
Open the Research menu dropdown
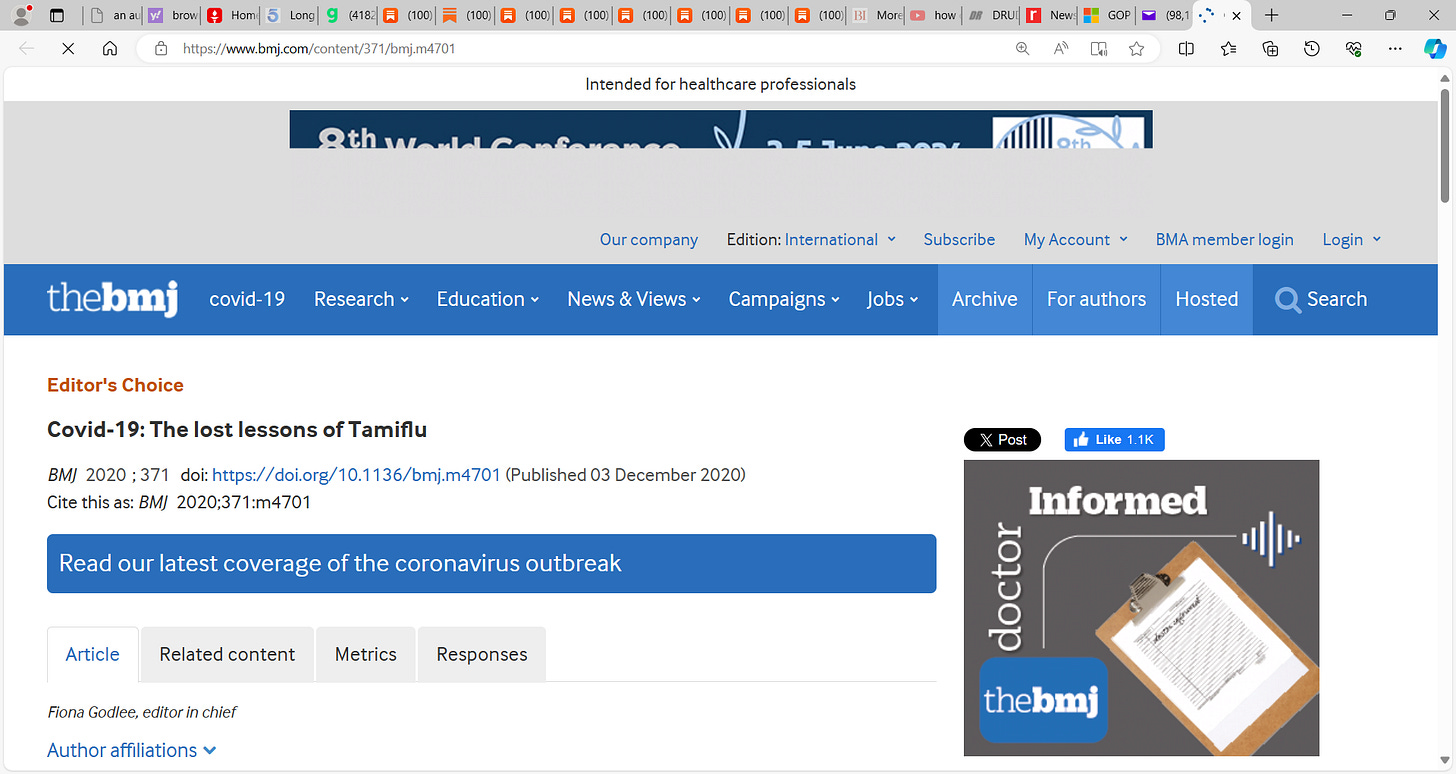pos(361,299)
